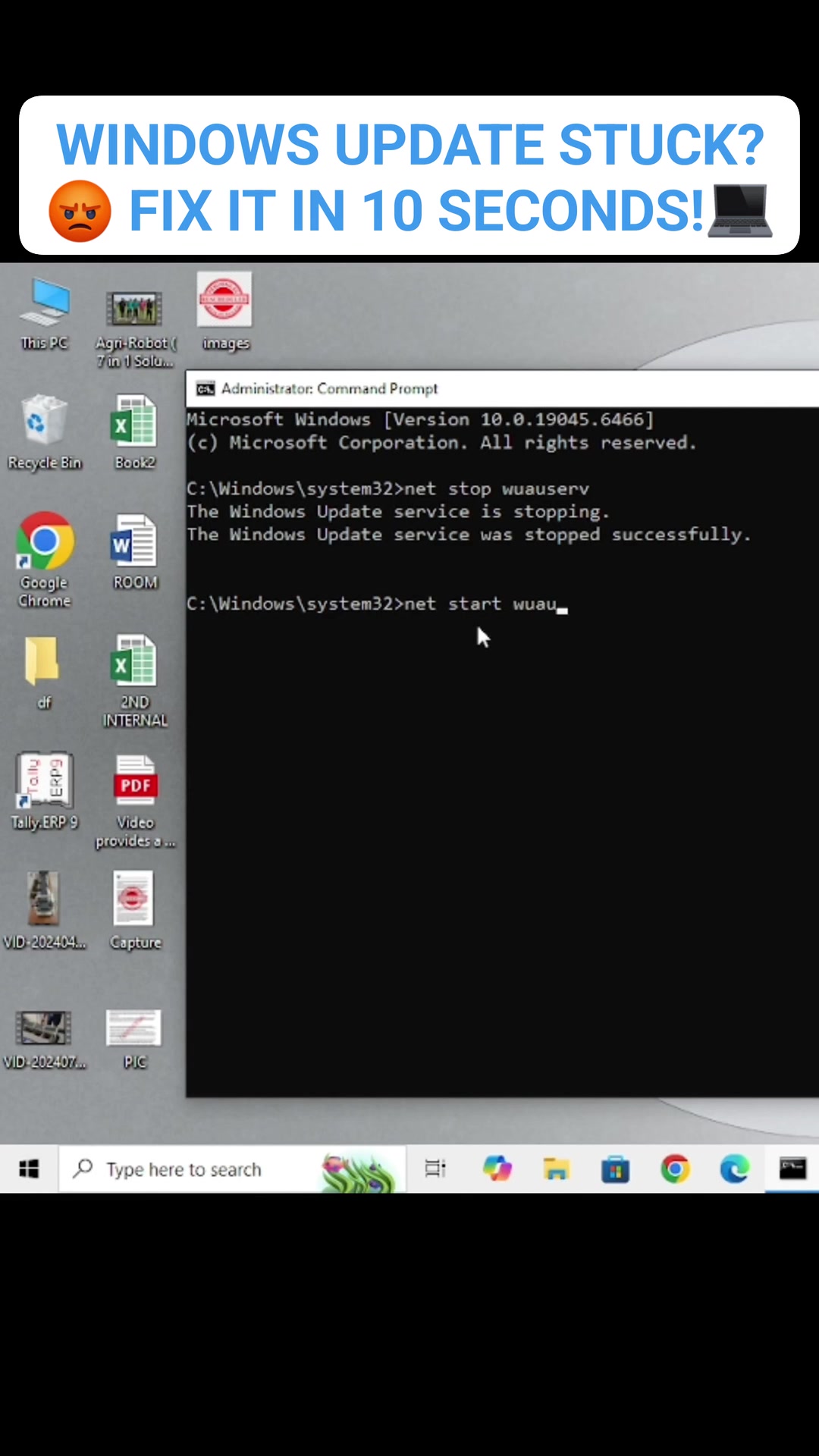Image resolution: width=819 pixels, height=1456 pixels.
Task: Click the 'Administrator: Command Prompt' title text
Action: (329, 389)
